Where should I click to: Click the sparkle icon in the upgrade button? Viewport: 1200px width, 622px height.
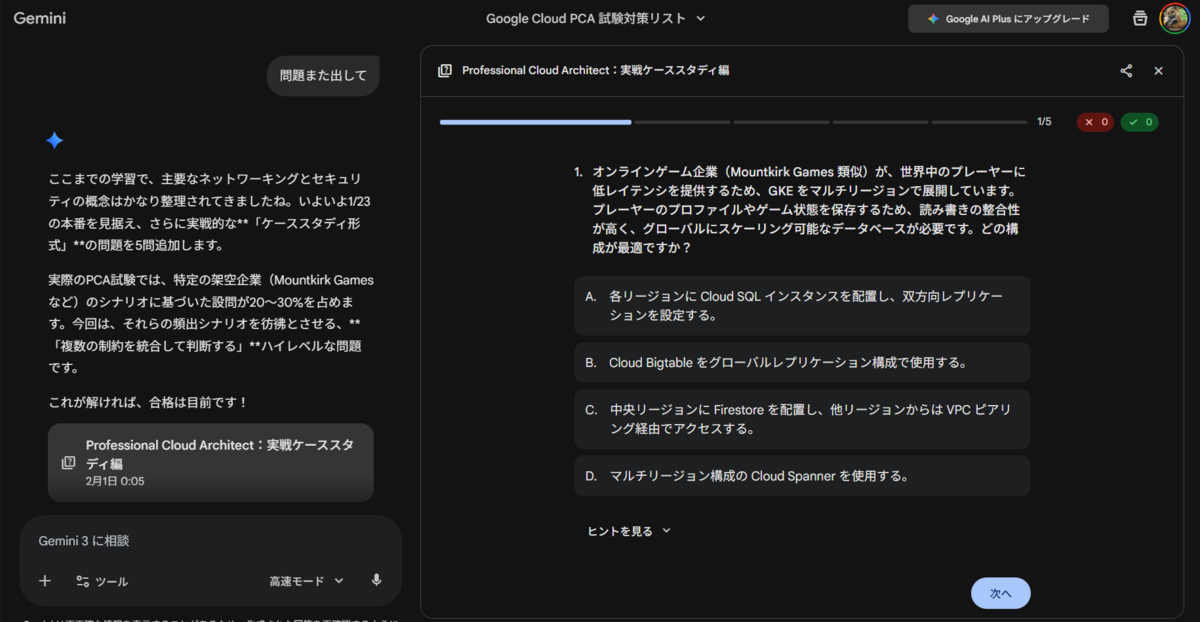(x=933, y=19)
